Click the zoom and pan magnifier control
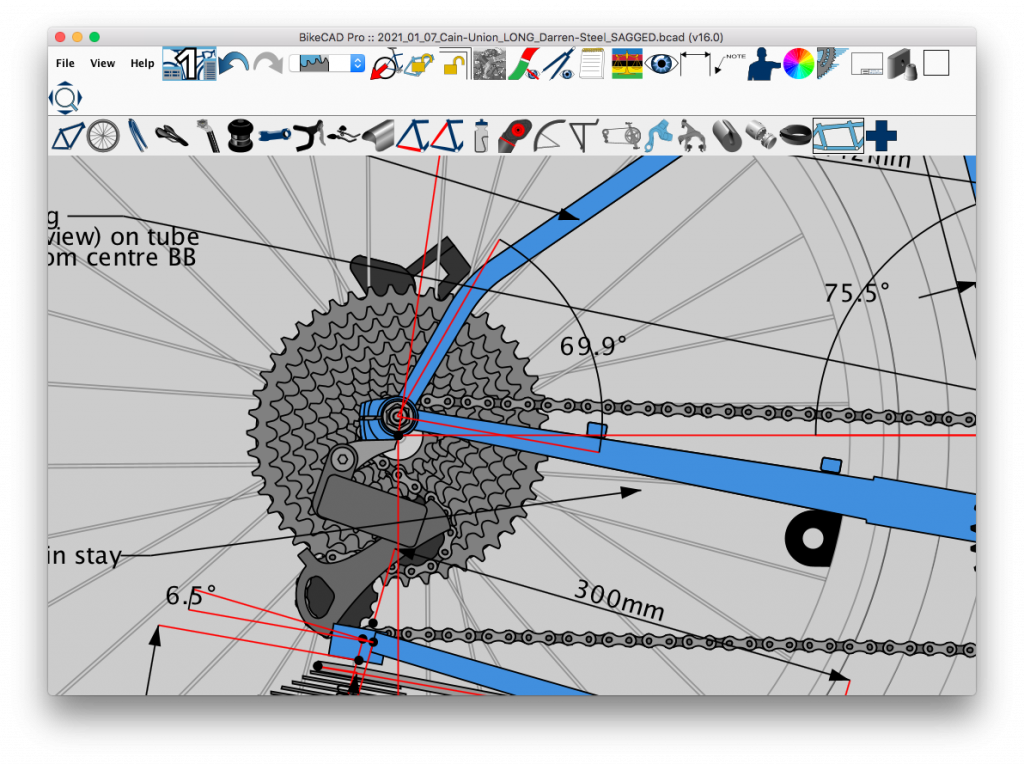Viewport: 1024px width, 764px height. pos(65,98)
